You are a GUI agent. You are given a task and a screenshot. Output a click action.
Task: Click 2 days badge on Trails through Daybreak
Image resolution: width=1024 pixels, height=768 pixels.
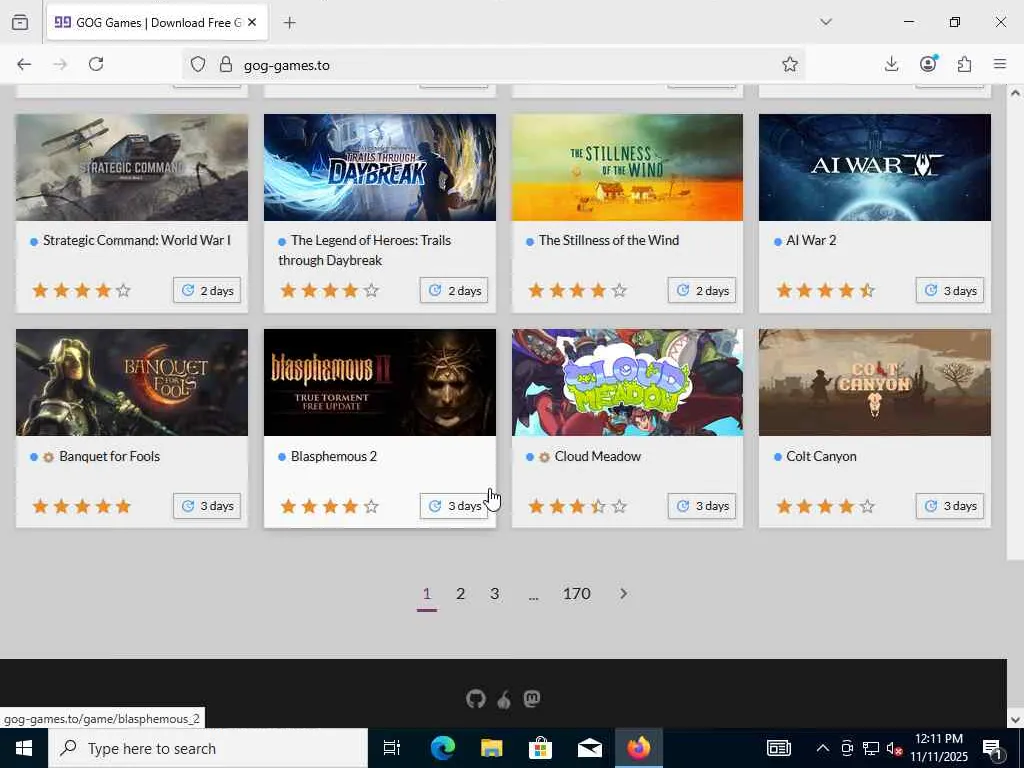pos(455,291)
